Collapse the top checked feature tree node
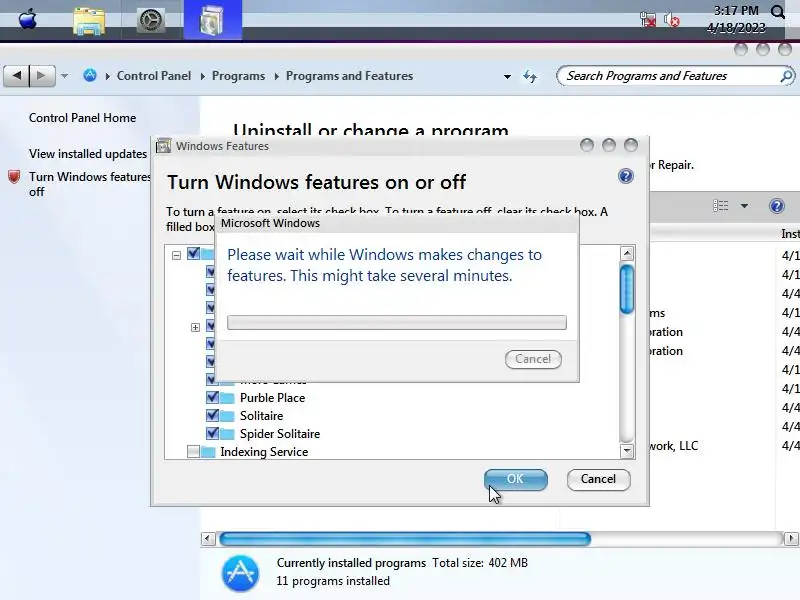800x600 pixels. (177, 255)
